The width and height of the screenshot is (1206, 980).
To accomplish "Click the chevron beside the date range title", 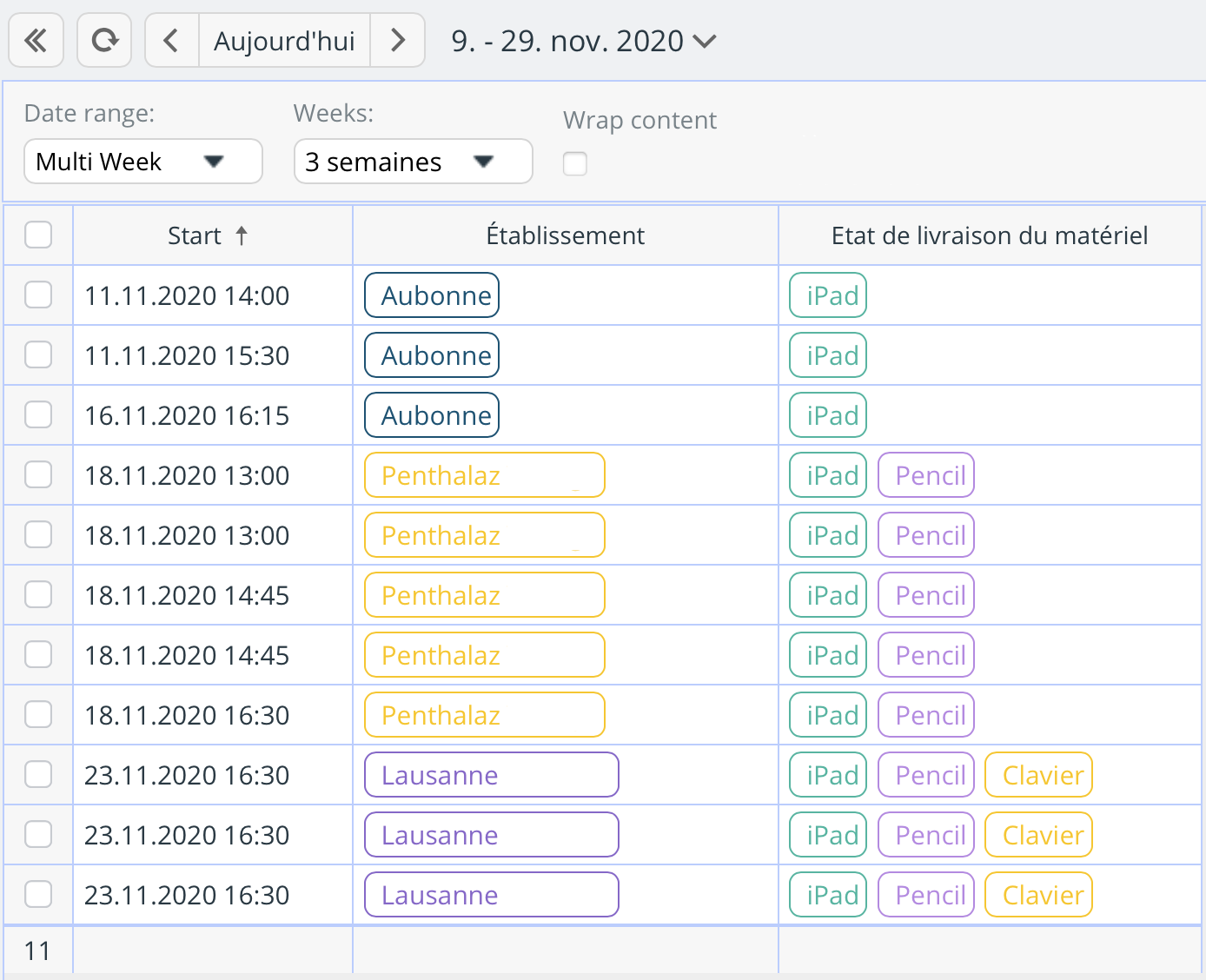I will coord(705,41).
